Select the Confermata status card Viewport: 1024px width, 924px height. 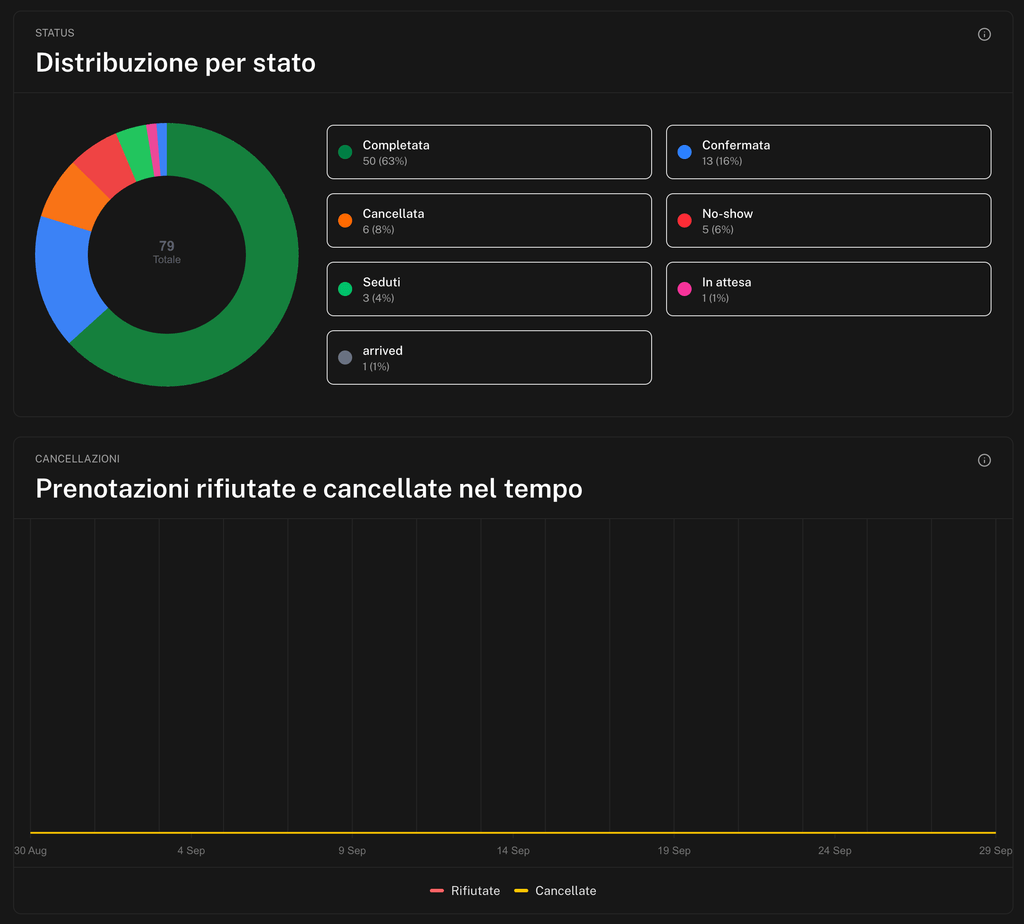828,152
